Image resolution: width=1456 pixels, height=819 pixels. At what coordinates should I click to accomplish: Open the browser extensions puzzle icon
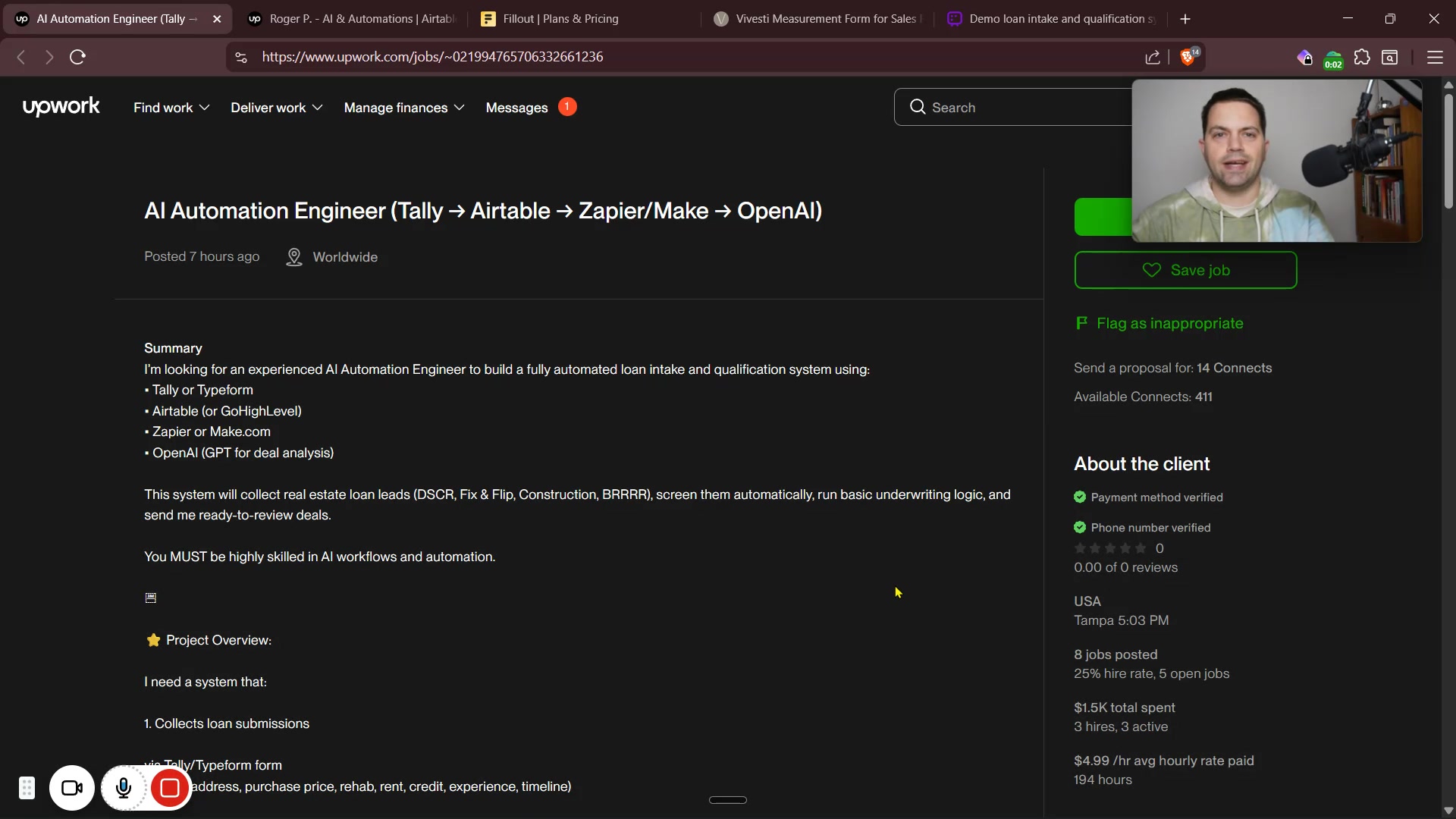(x=1362, y=58)
